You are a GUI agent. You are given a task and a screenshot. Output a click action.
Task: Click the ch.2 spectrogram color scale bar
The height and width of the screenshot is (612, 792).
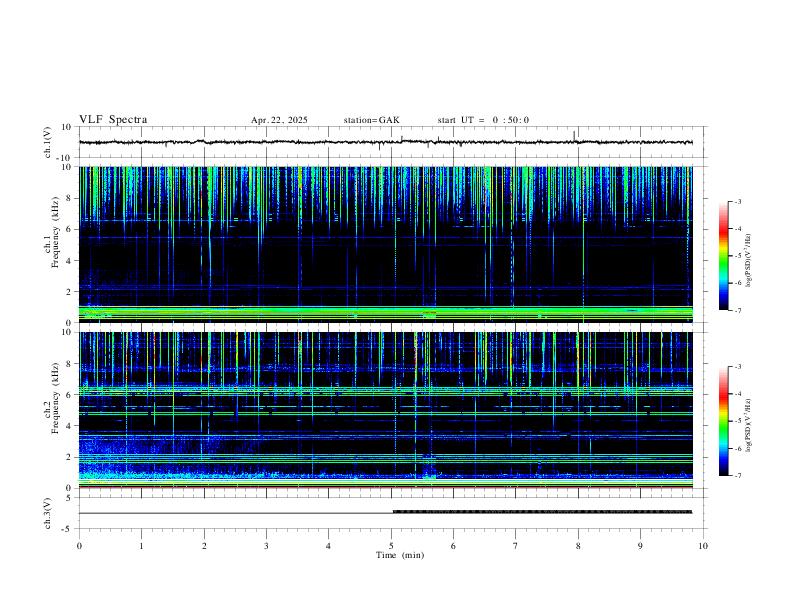[724, 421]
